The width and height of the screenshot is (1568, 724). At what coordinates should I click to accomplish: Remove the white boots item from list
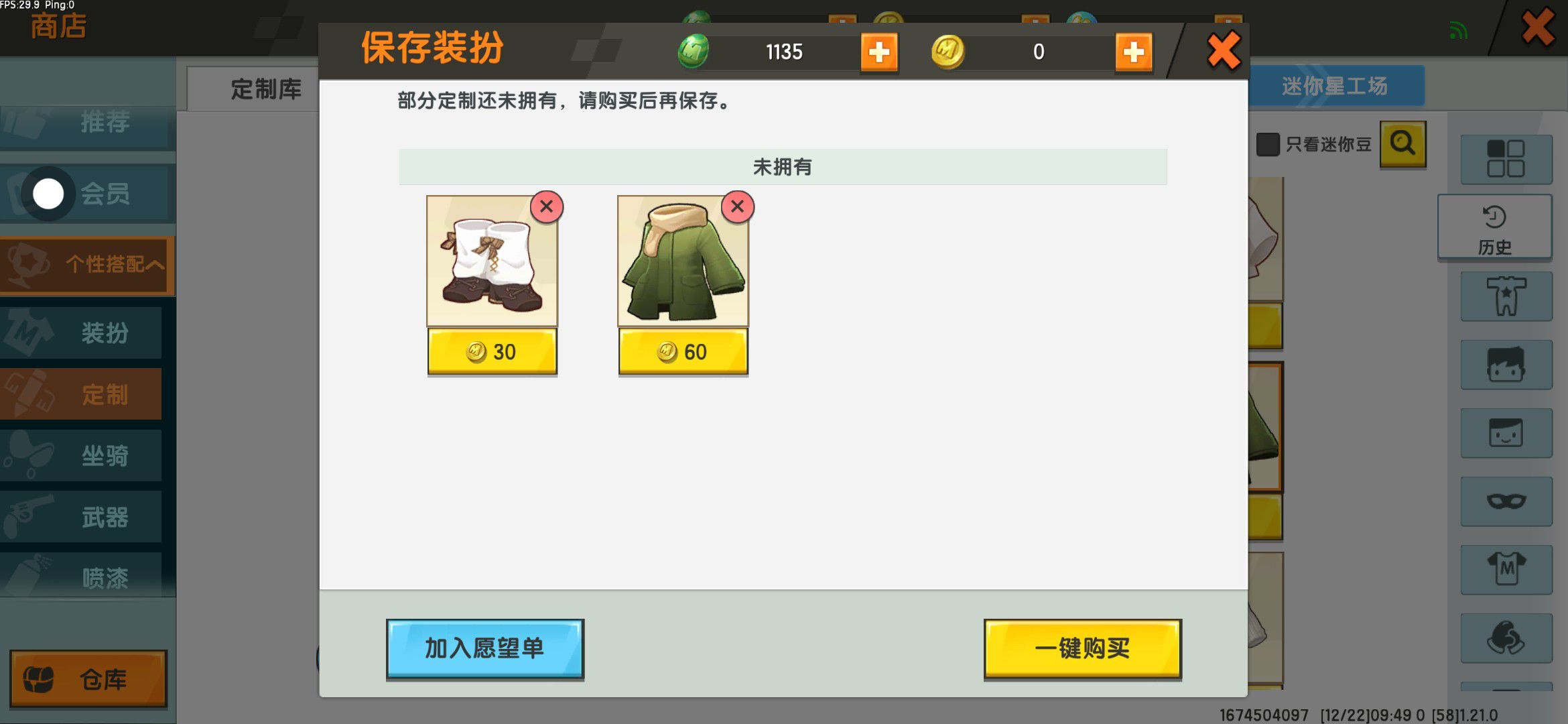[546, 206]
